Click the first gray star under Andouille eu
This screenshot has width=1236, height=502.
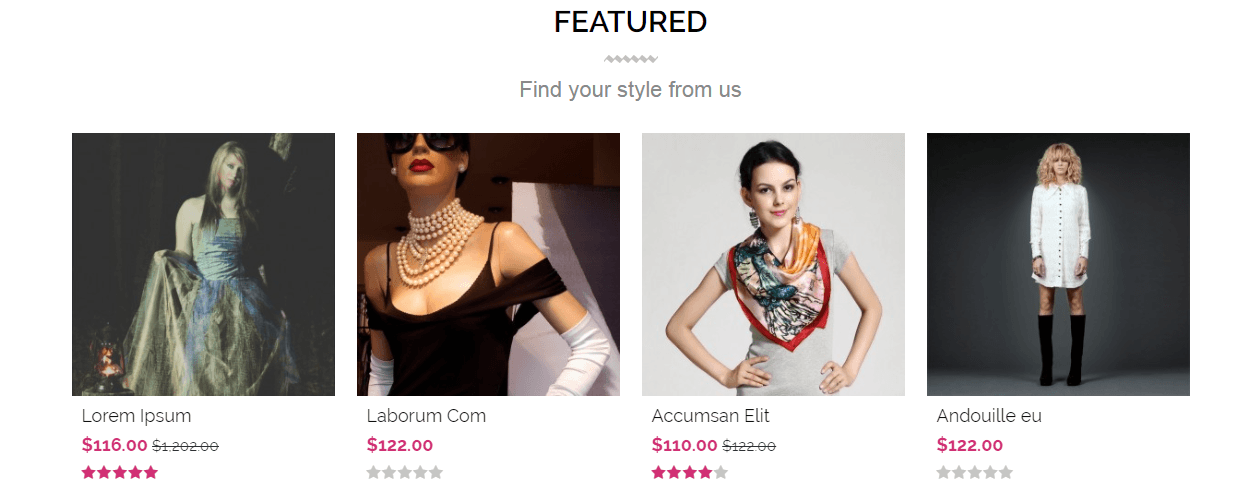[x=944, y=472]
